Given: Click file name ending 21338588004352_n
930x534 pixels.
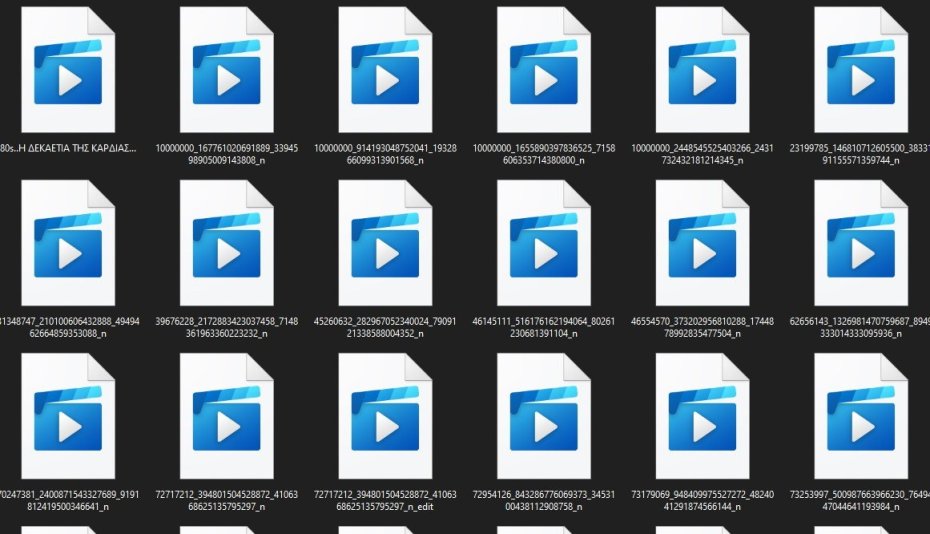Looking at the screenshot, I should coord(386,328).
